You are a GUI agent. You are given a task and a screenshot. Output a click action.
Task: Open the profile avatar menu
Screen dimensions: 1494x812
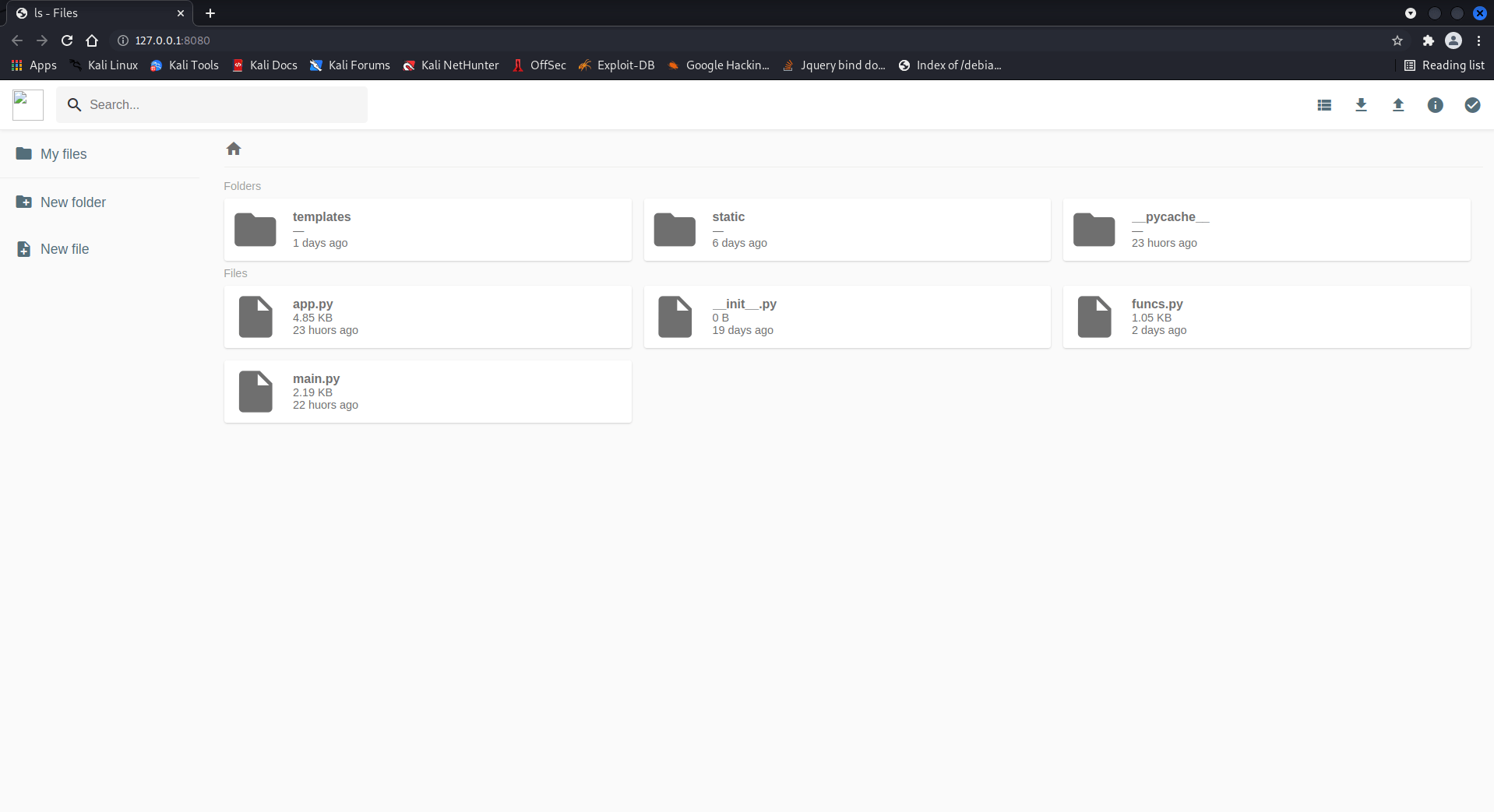pos(1453,40)
